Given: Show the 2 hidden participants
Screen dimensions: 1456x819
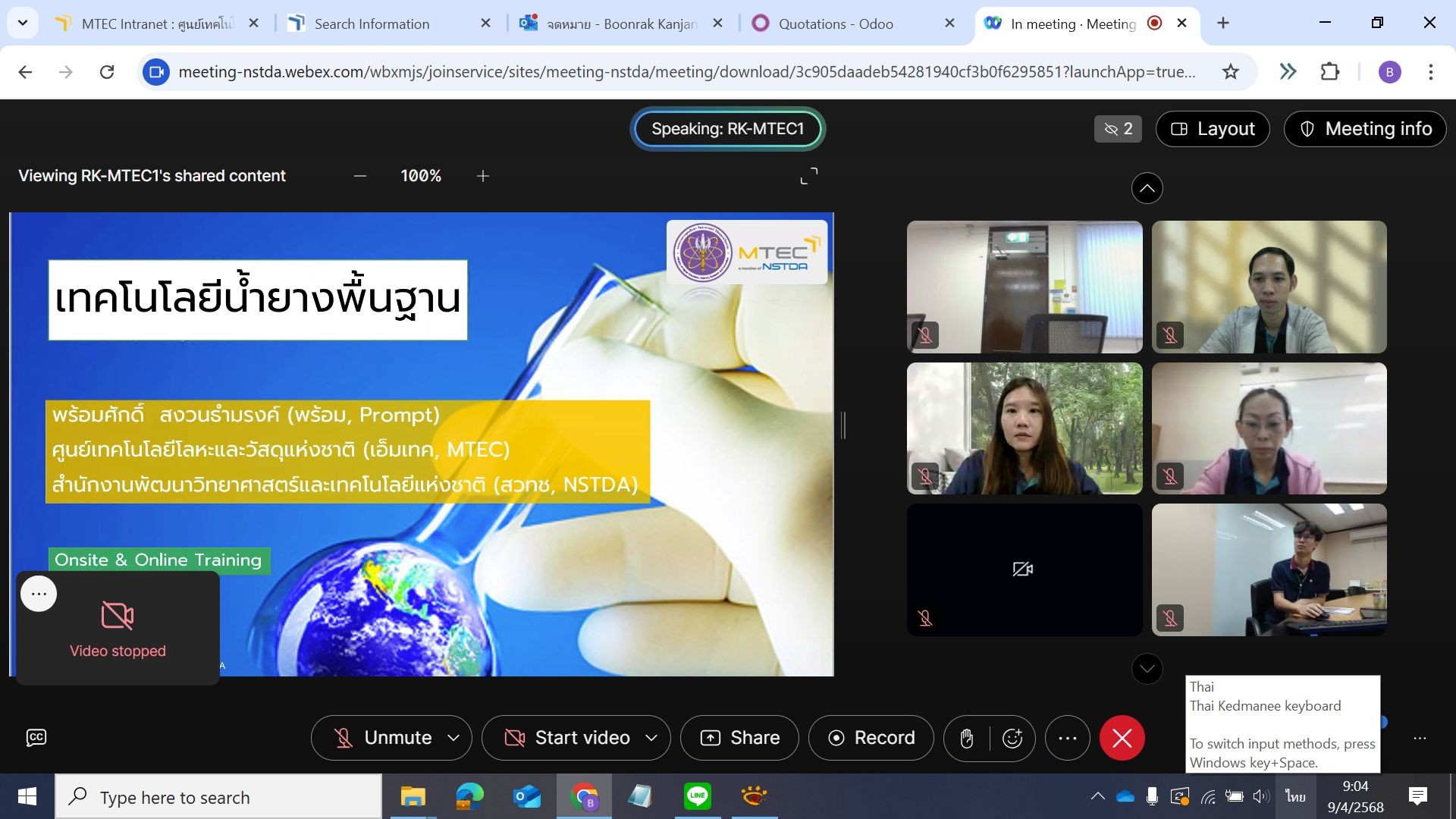Looking at the screenshot, I should tap(1118, 129).
